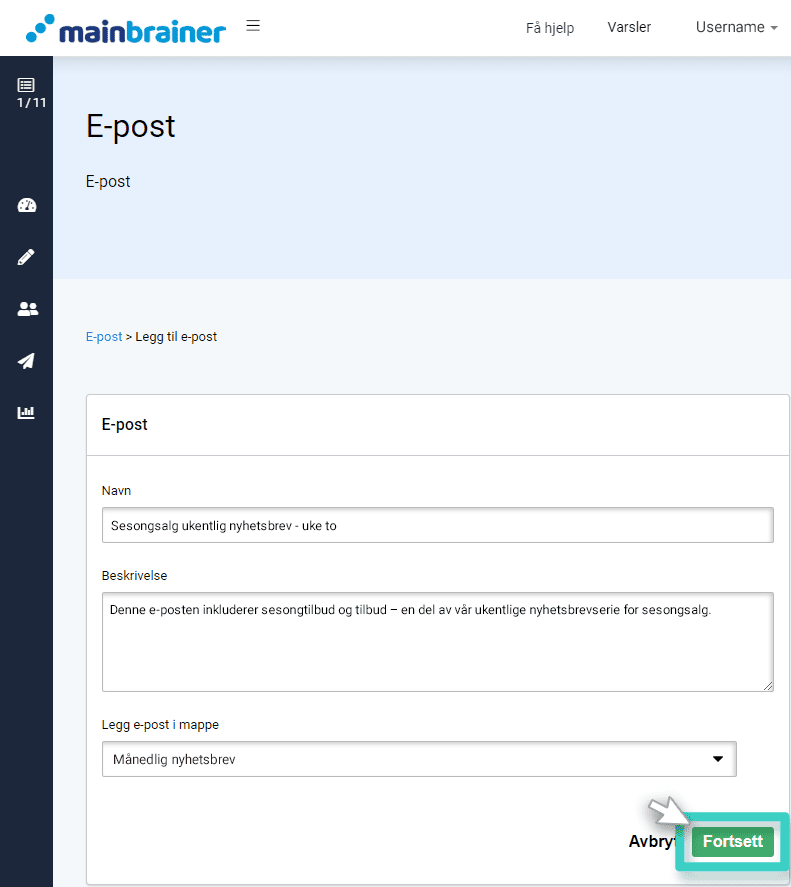Click the Avbryt button
This screenshot has width=791, height=887.
[652, 841]
